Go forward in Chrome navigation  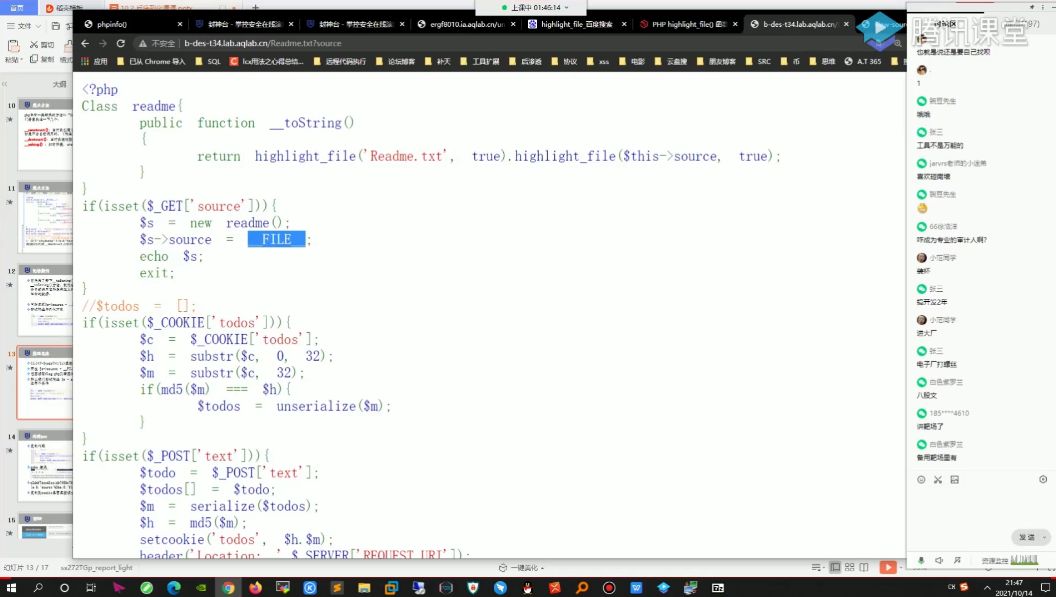point(102,43)
